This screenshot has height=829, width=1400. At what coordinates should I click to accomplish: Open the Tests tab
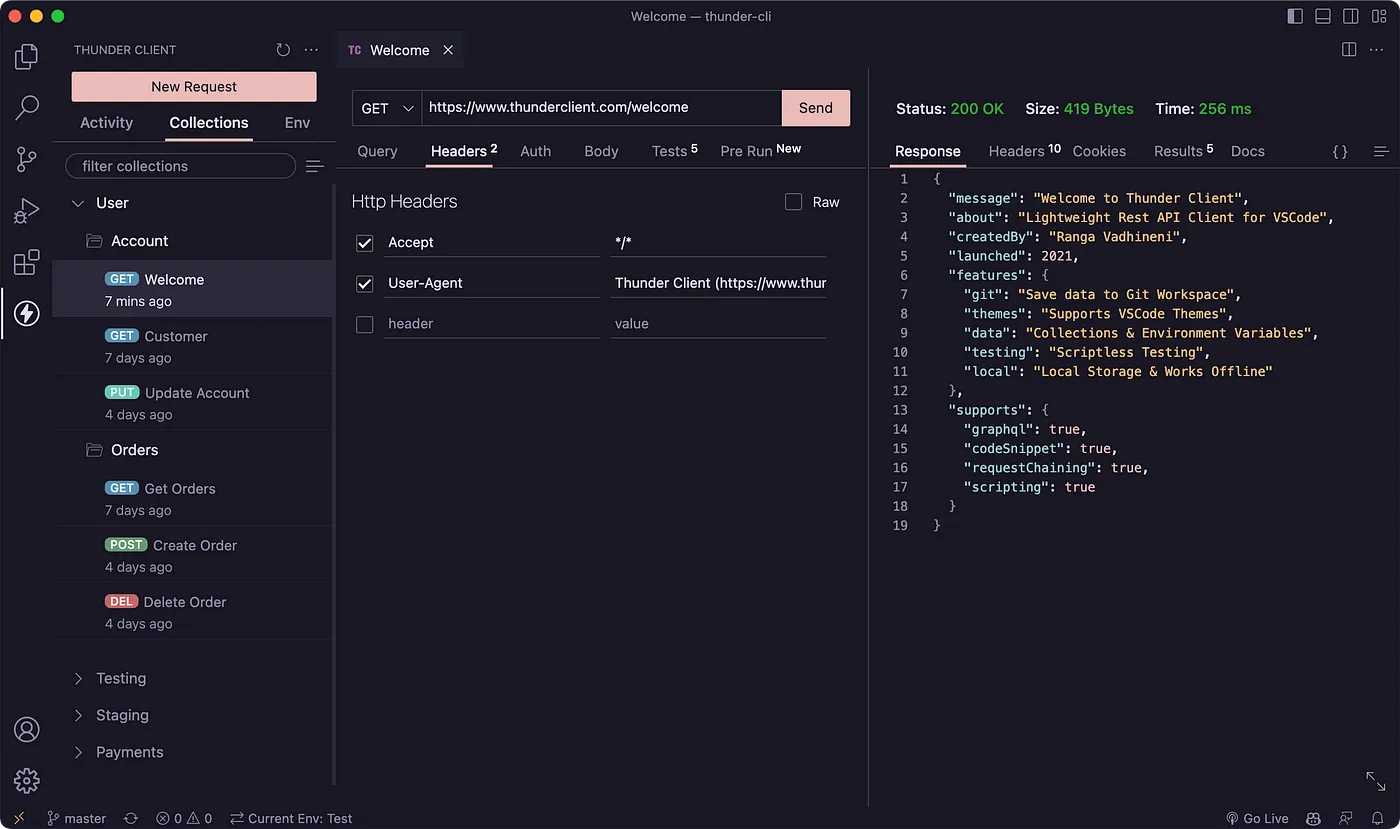(674, 151)
